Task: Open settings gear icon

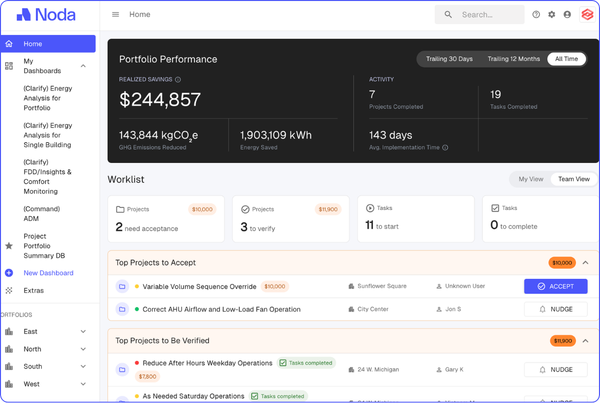Action: [x=551, y=15]
